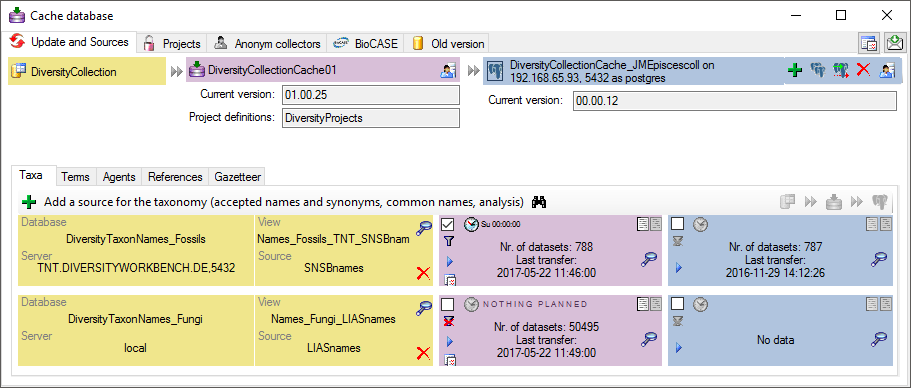Click the magnifier in the No data panel
Screen dimensions: 911x388
[x=879, y=339]
